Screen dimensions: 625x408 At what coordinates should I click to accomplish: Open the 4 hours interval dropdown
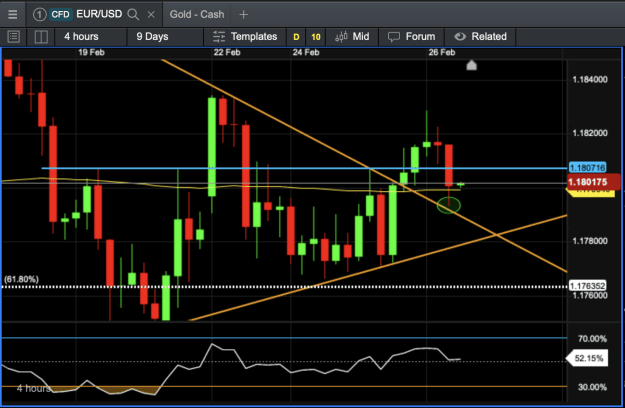[x=90, y=37]
